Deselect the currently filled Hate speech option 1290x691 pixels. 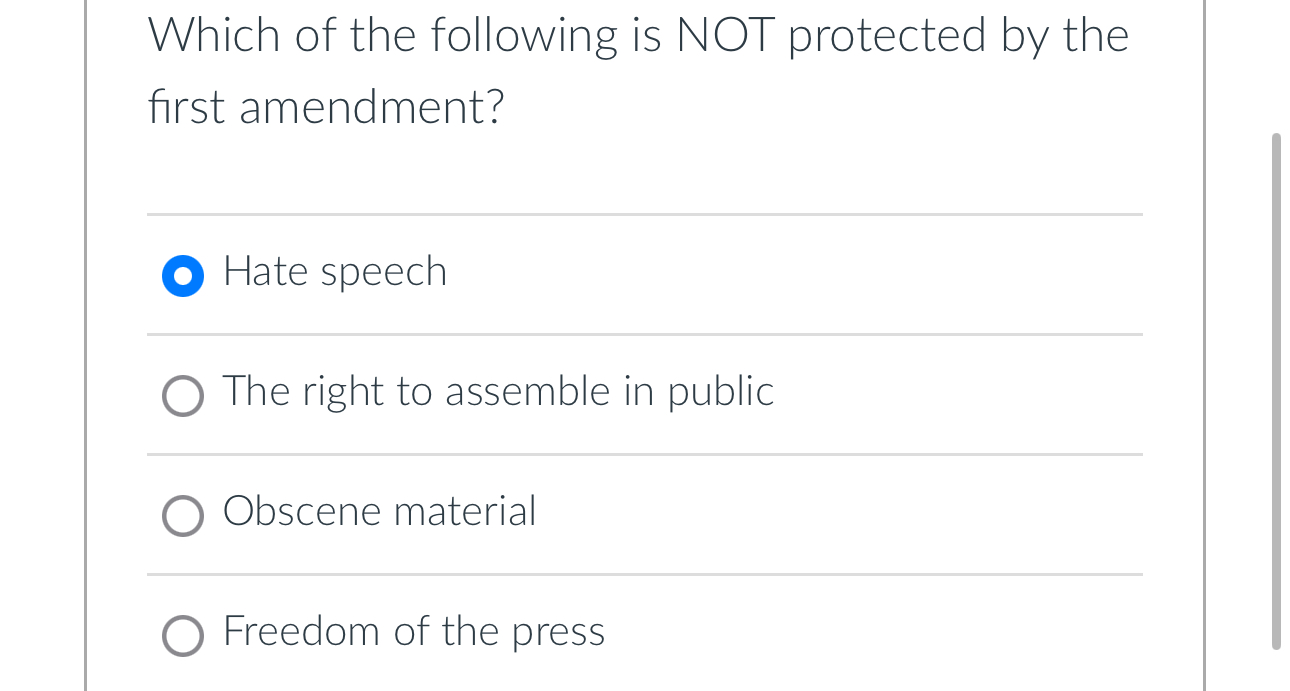pos(182,275)
